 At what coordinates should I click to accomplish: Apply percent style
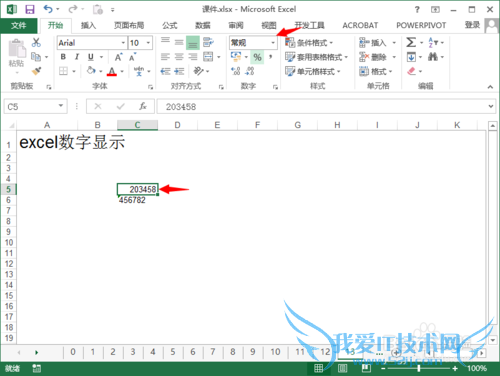[x=257, y=57]
